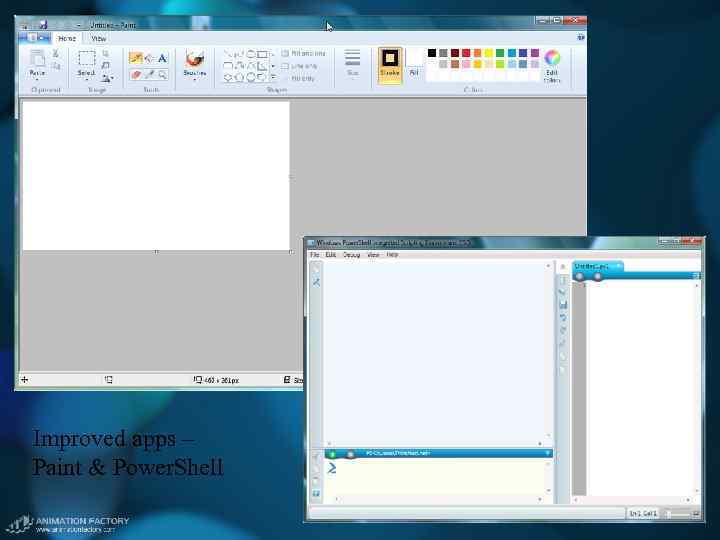Image resolution: width=720 pixels, height=540 pixels.
Task: Activate the Stroke color selector
Action: coord(389,65)
